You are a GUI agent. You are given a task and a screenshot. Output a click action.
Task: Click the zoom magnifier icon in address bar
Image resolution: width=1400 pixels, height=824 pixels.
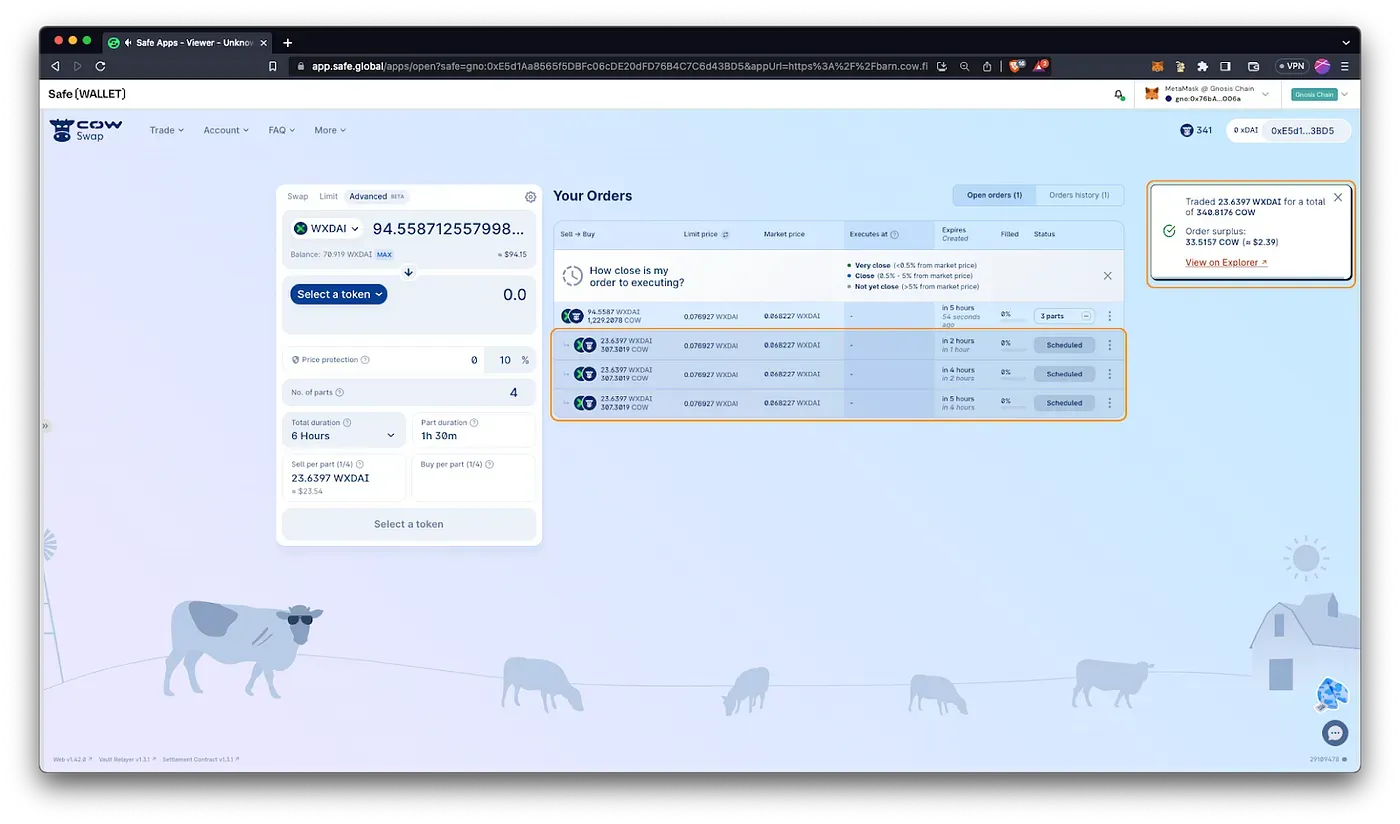[x=964, y=66]
